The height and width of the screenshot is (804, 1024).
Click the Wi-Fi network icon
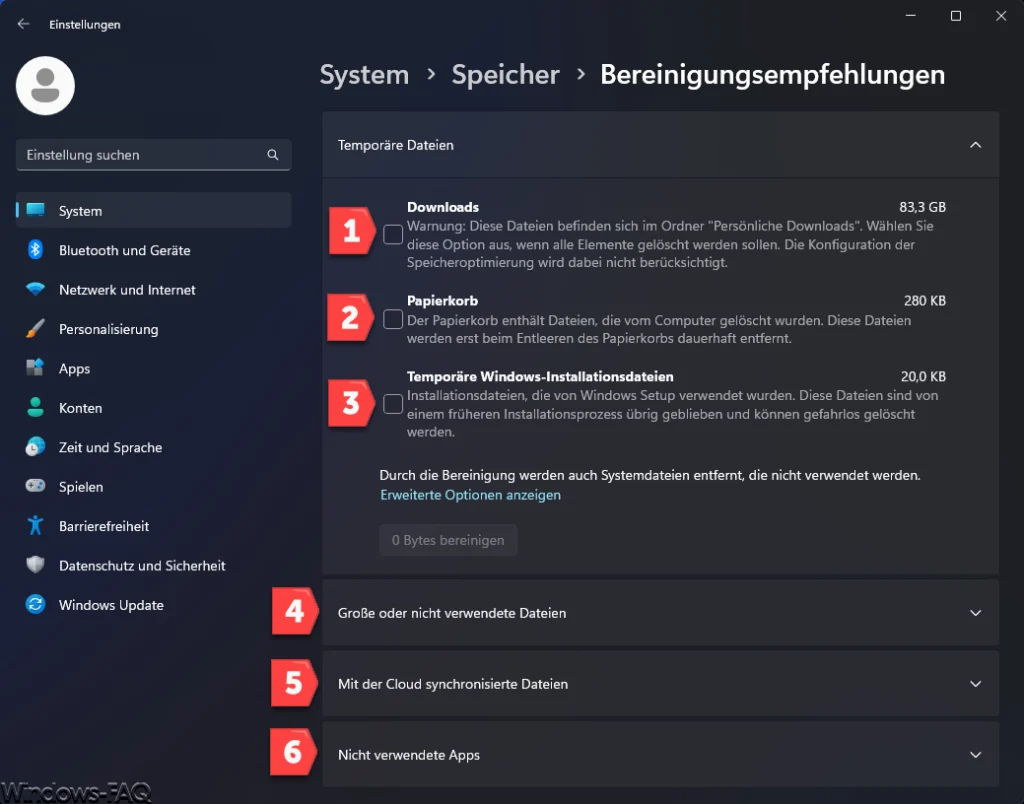(x=35, y=289)
